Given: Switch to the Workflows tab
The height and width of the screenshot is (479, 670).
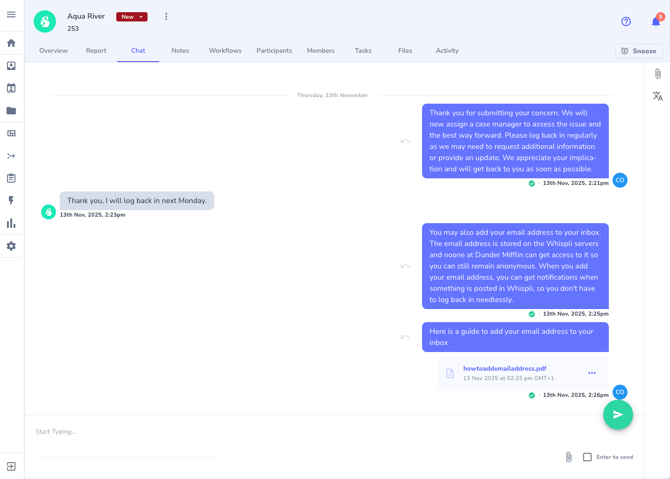Looking at the screenshot, I should (225, 51).
